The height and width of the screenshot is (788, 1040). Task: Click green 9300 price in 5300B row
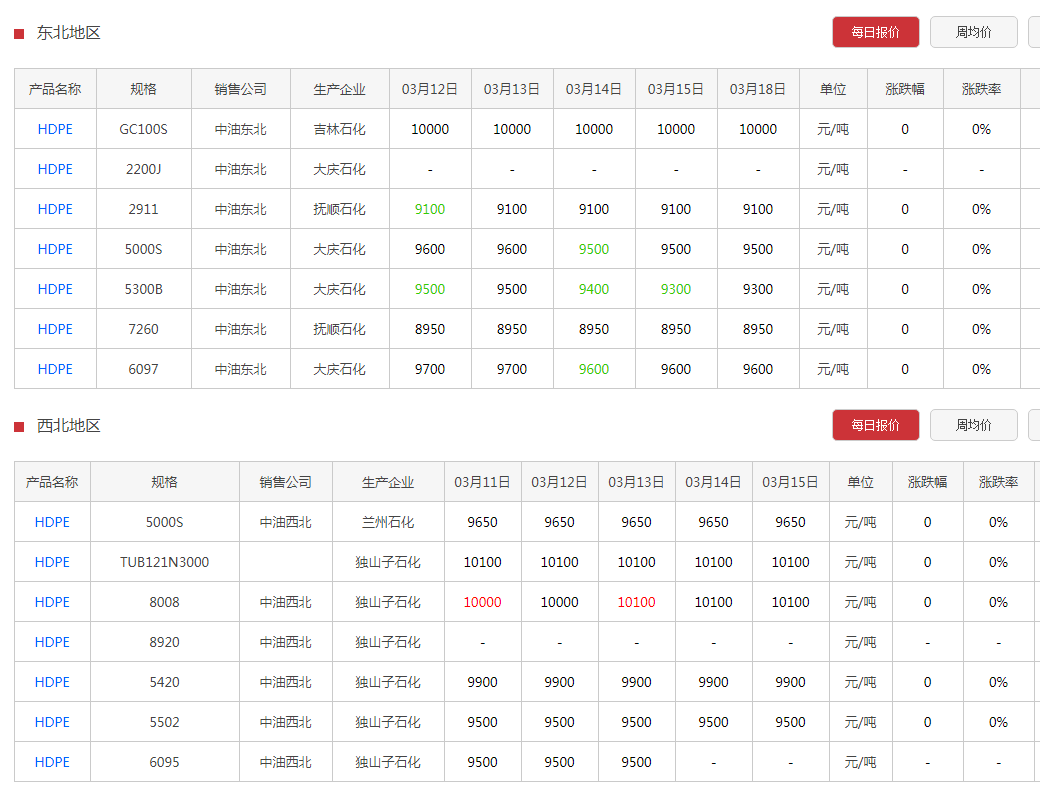676,289
